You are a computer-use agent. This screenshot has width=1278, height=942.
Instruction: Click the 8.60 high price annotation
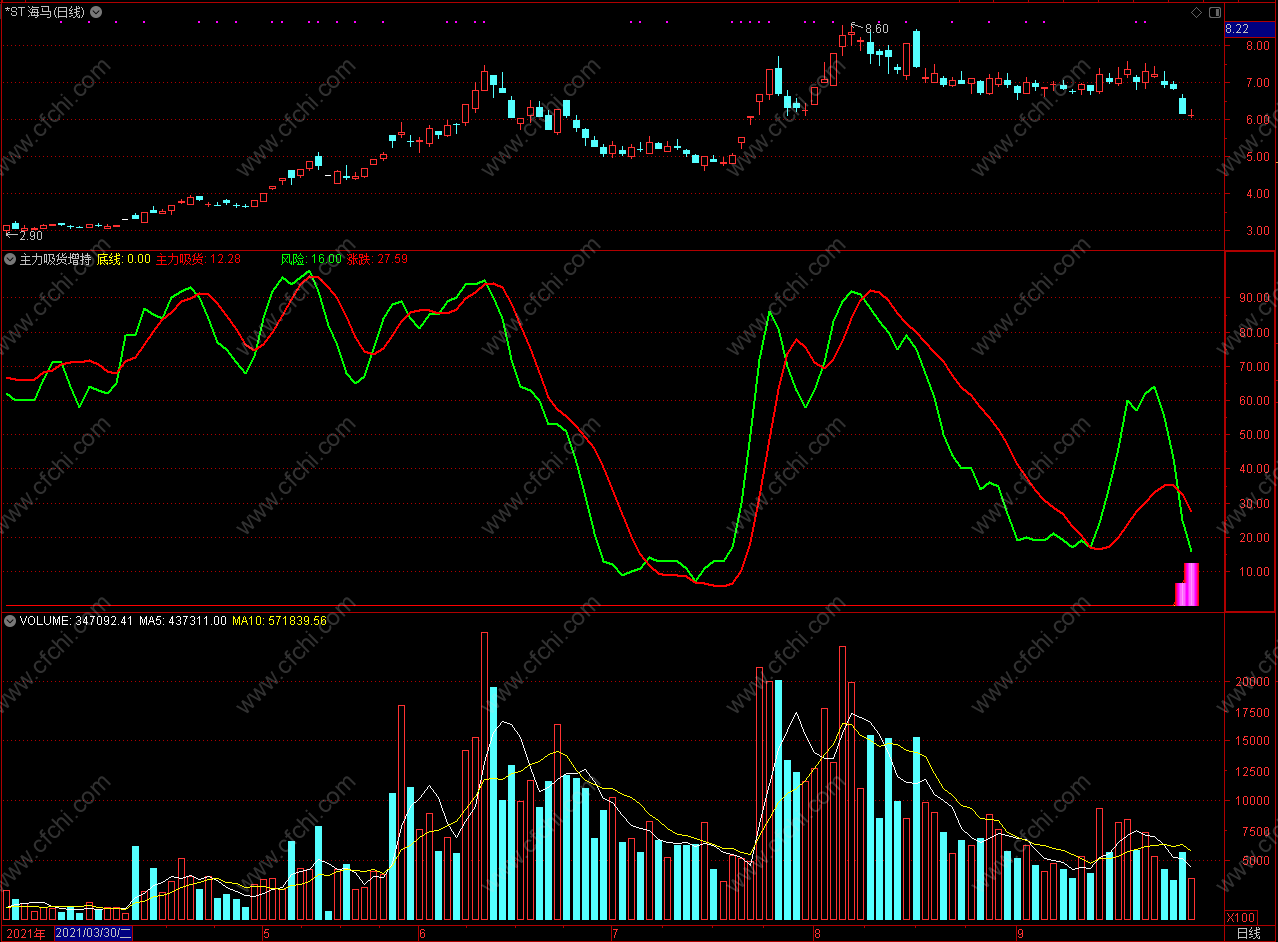pyautogui.click(x=876, y=29)
